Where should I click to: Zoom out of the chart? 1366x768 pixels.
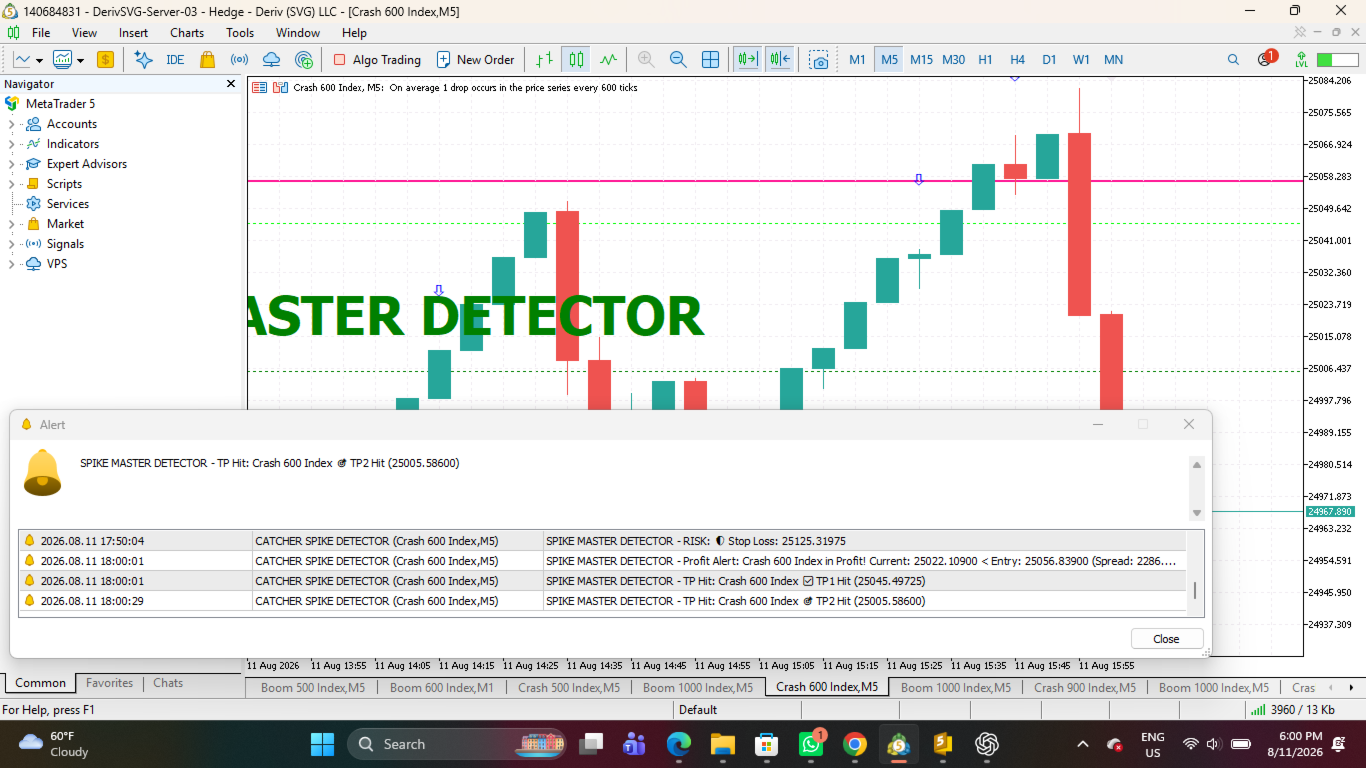[678, 60]
